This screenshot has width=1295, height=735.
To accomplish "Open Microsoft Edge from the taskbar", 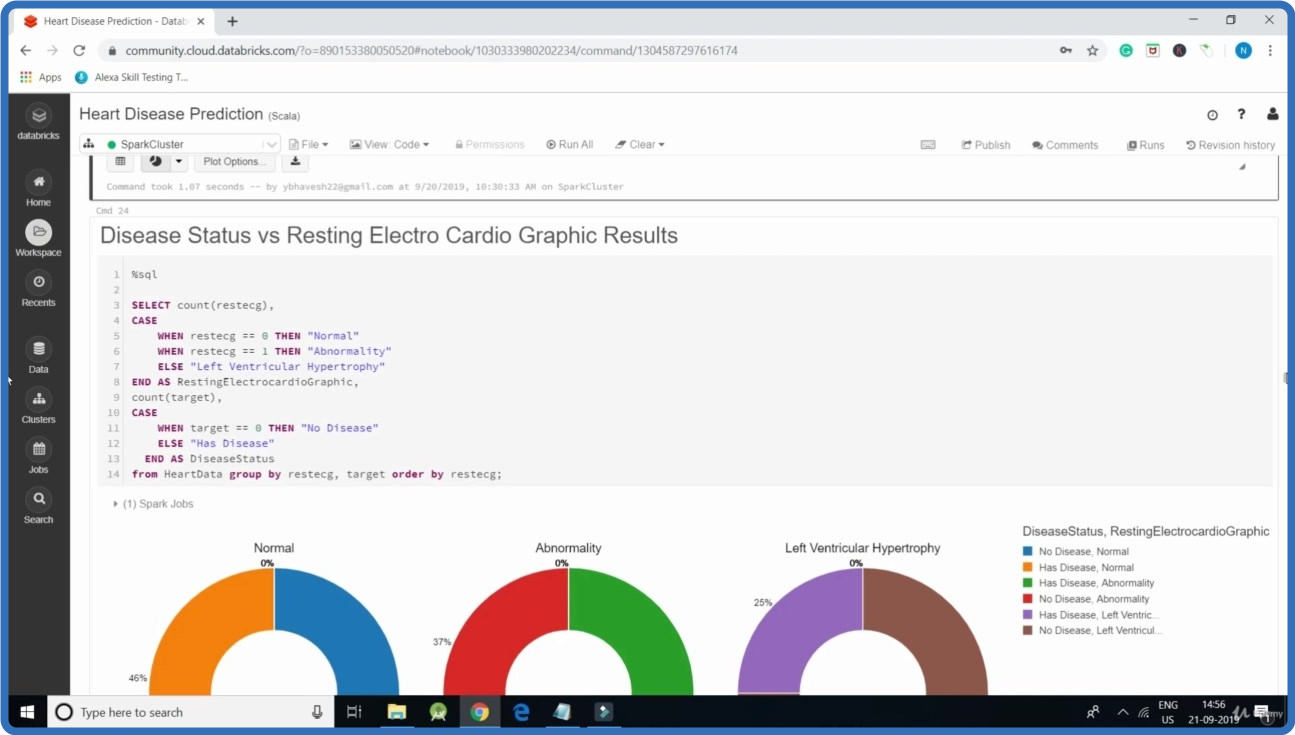I will click(x=521, y=712).
